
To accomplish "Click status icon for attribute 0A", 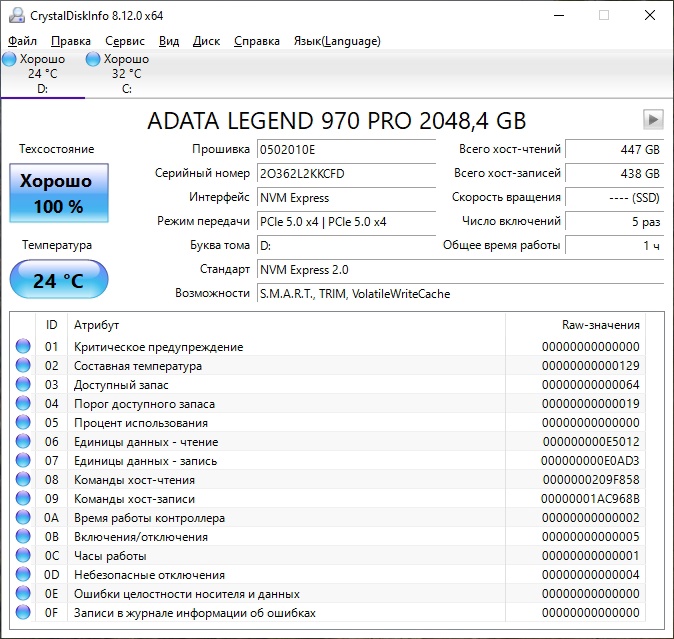I will pyautogui.click(x=23, y=517).
